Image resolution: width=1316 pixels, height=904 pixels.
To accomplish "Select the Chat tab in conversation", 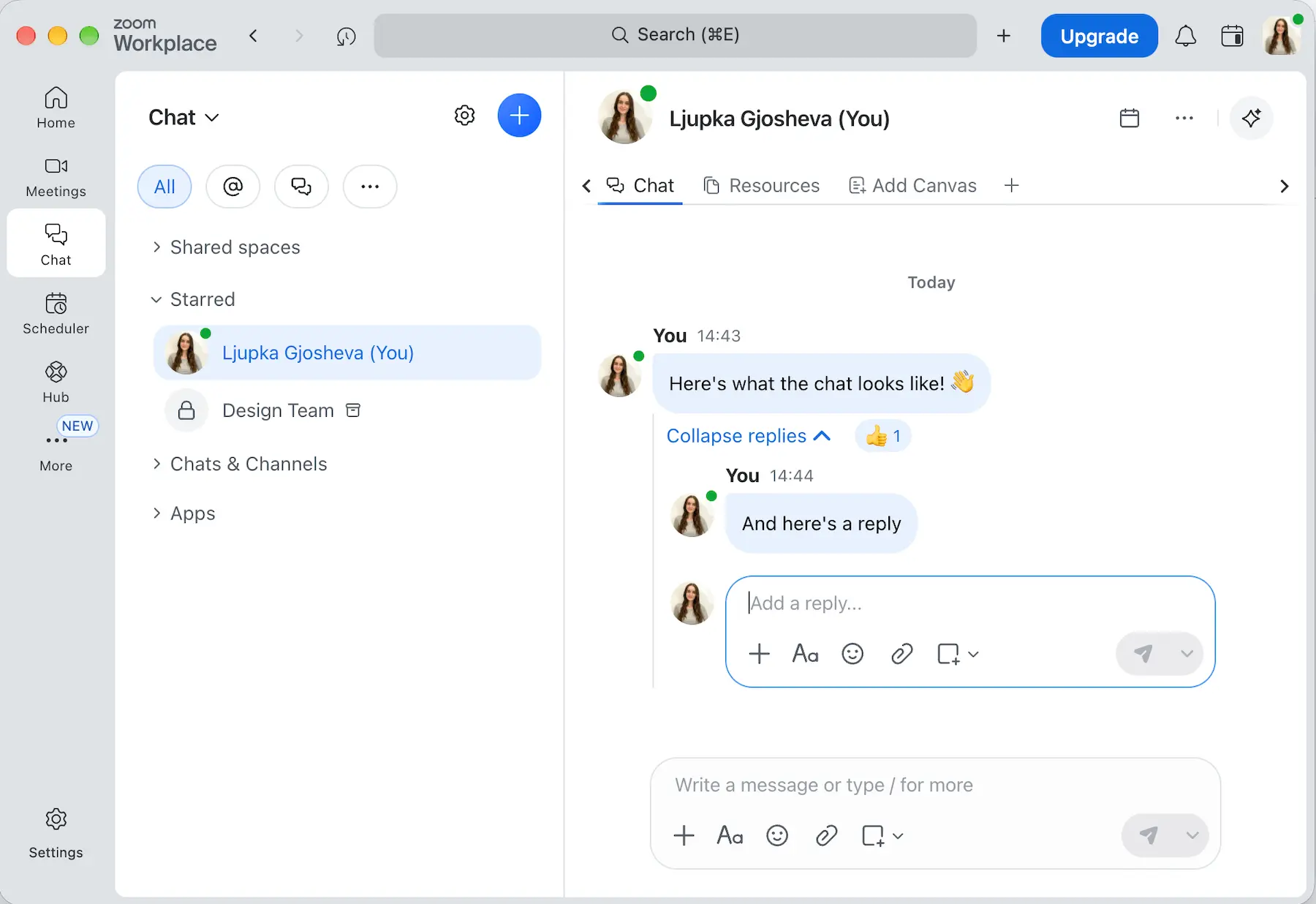I will tap(640, 186).
